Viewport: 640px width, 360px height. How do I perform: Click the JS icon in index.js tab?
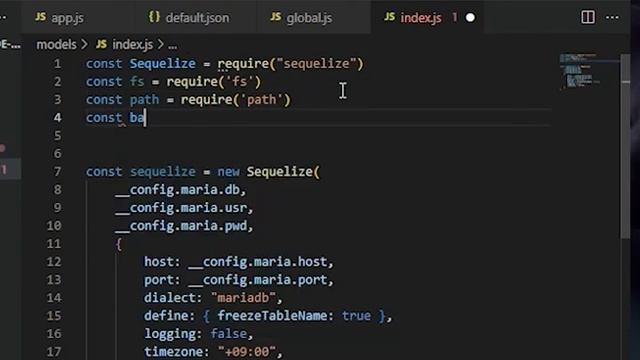[x=389, y=17]
